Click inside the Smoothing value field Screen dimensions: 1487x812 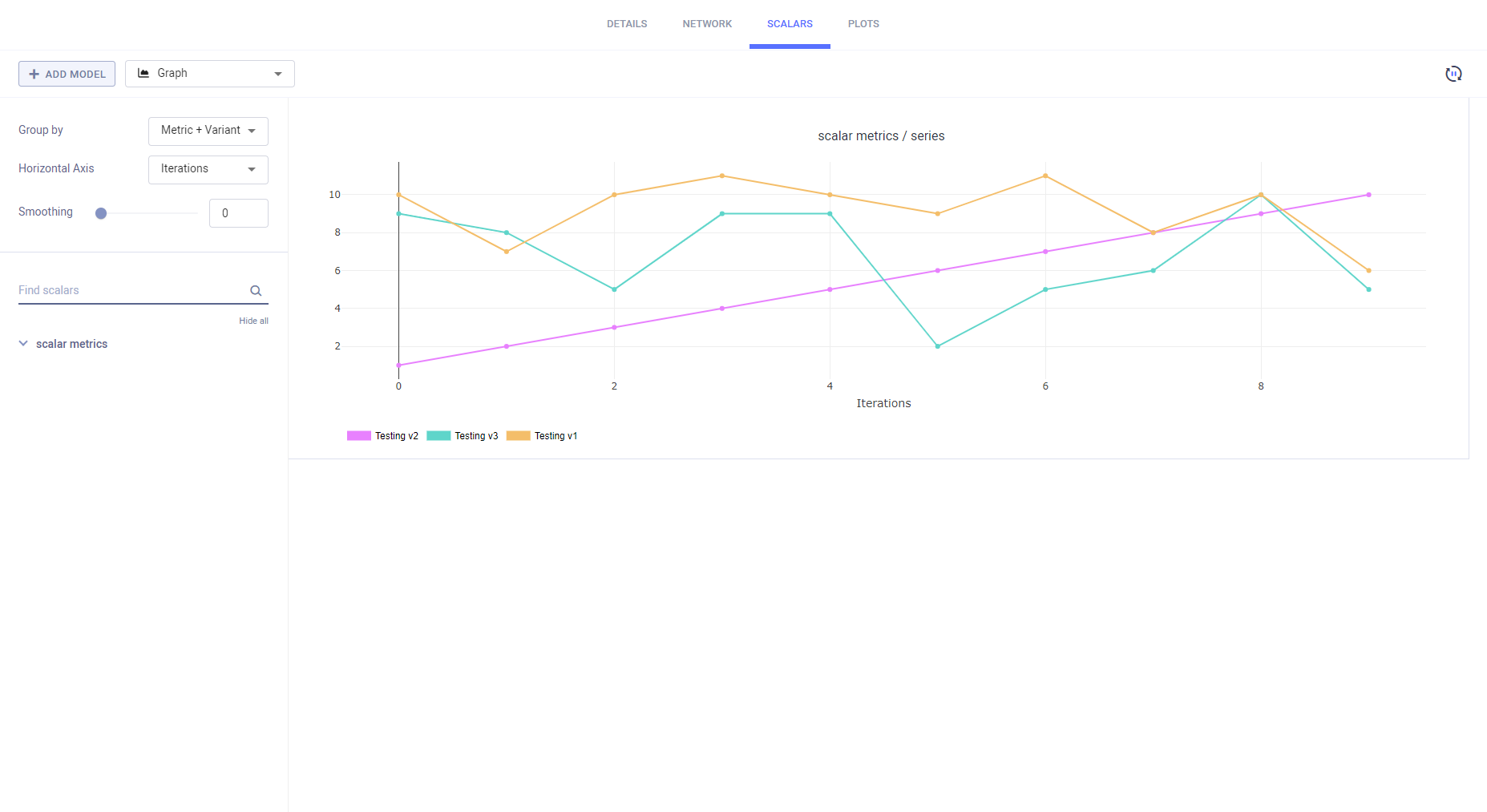[238, 212]
